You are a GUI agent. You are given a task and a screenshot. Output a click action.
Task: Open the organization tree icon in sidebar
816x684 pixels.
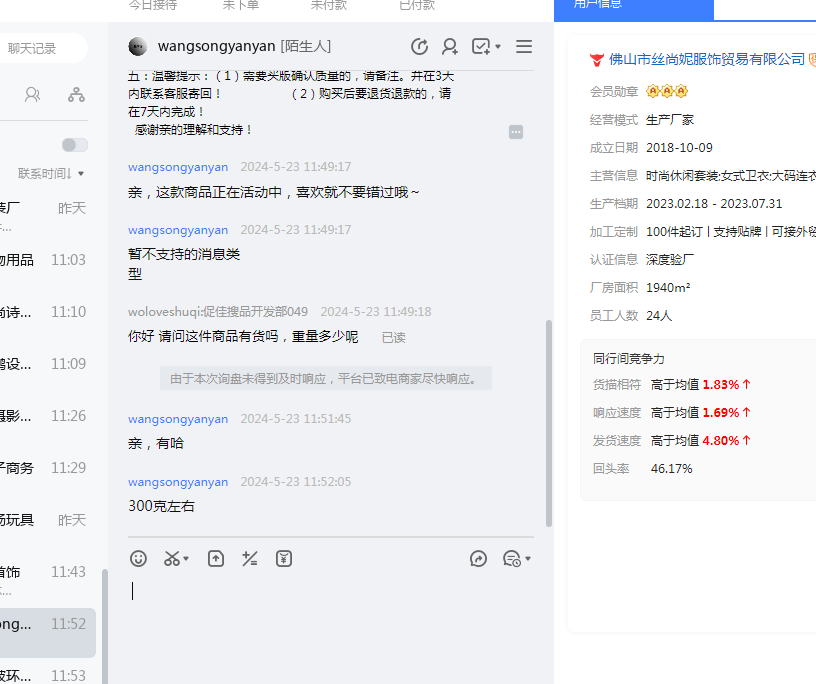click(x=76, y=95)
